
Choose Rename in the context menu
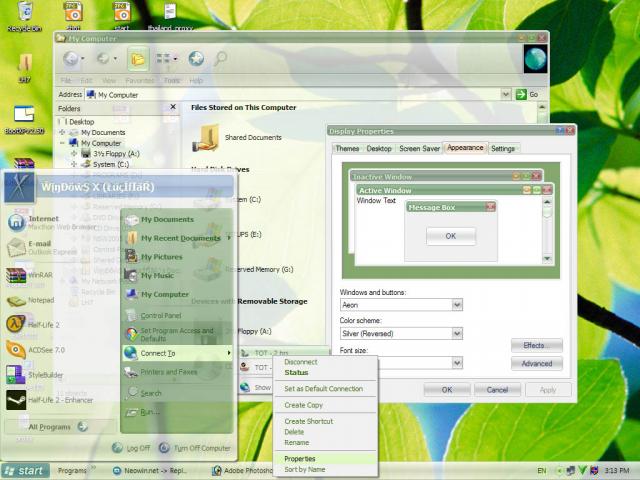tap(325, 443)
